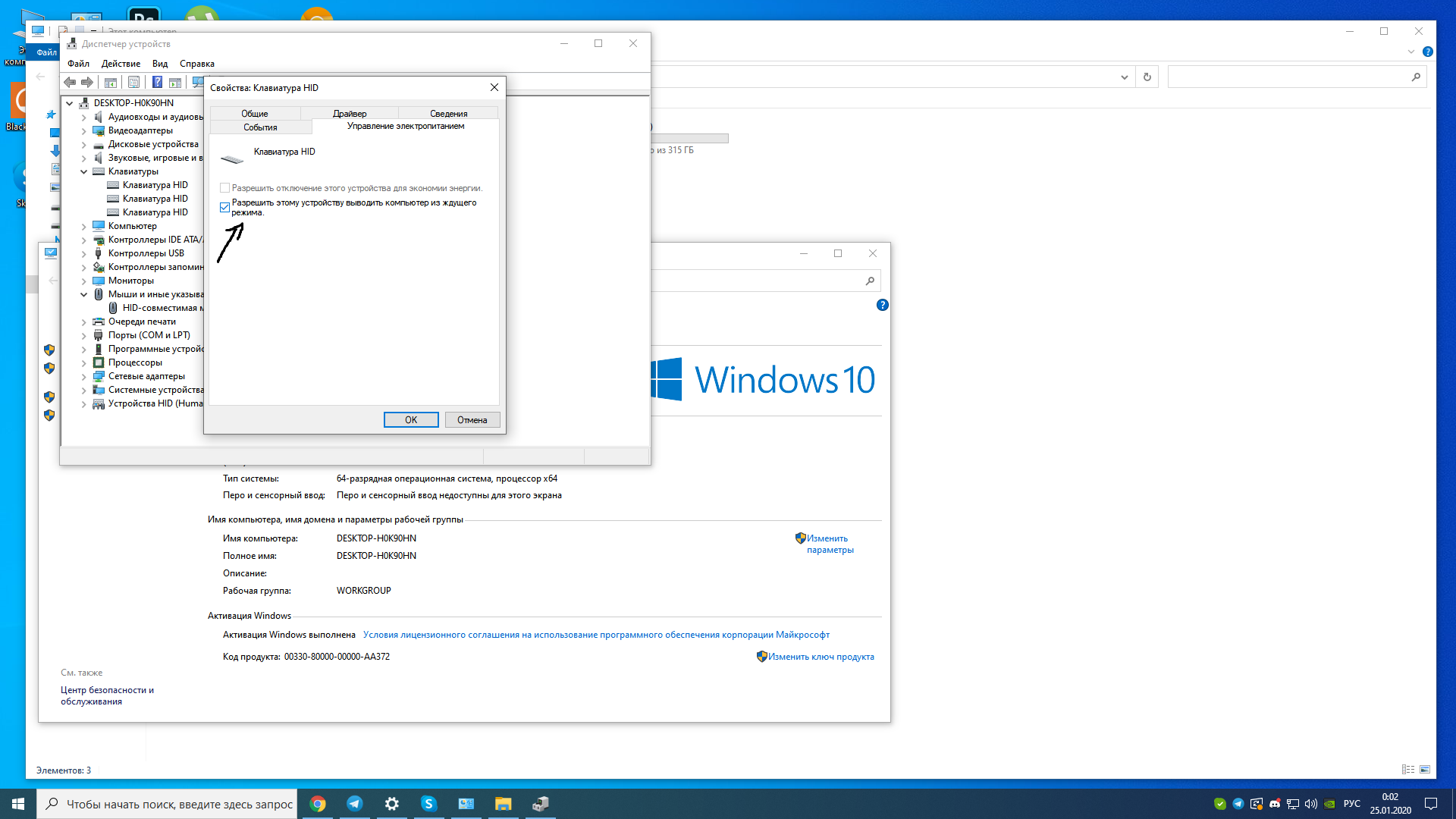
Task: Click the Properties toolbar icon in Device Manager
Action: point(134,83)
